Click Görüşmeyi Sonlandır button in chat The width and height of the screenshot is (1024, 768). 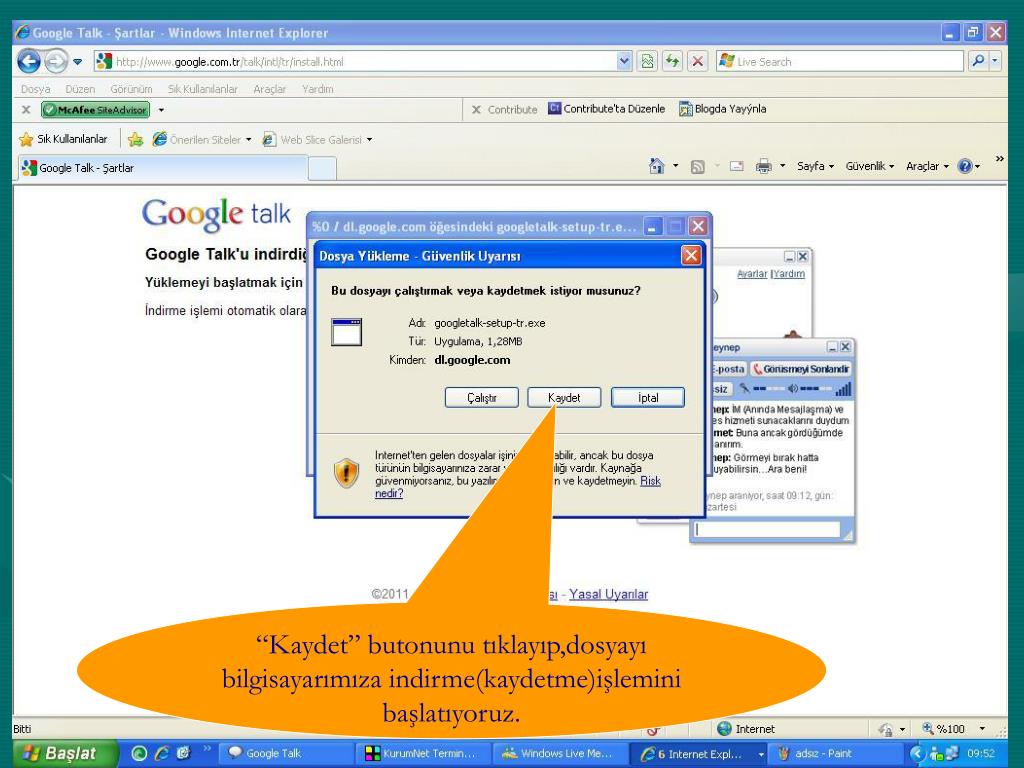801,369
